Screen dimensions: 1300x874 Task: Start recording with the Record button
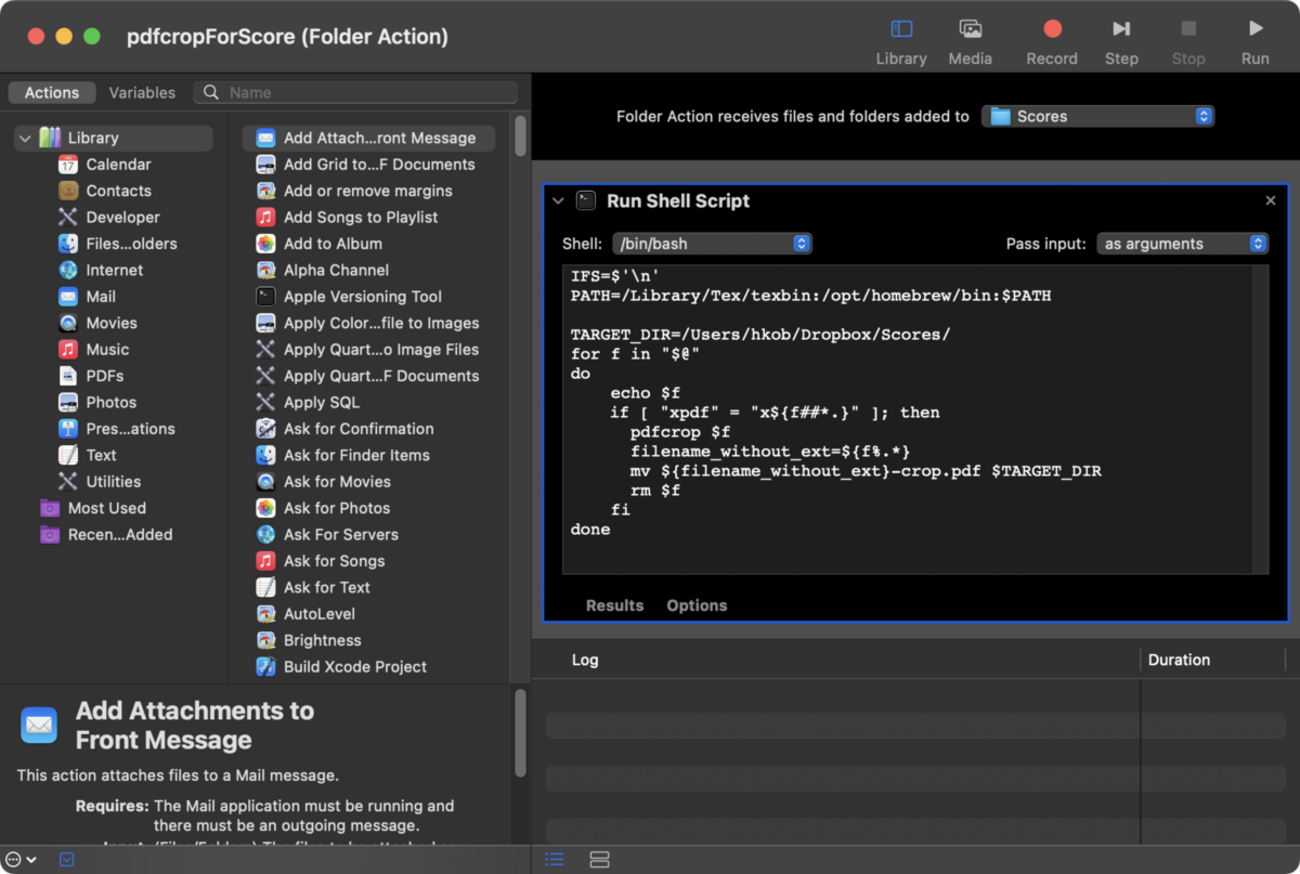(x=1051, y=42)
